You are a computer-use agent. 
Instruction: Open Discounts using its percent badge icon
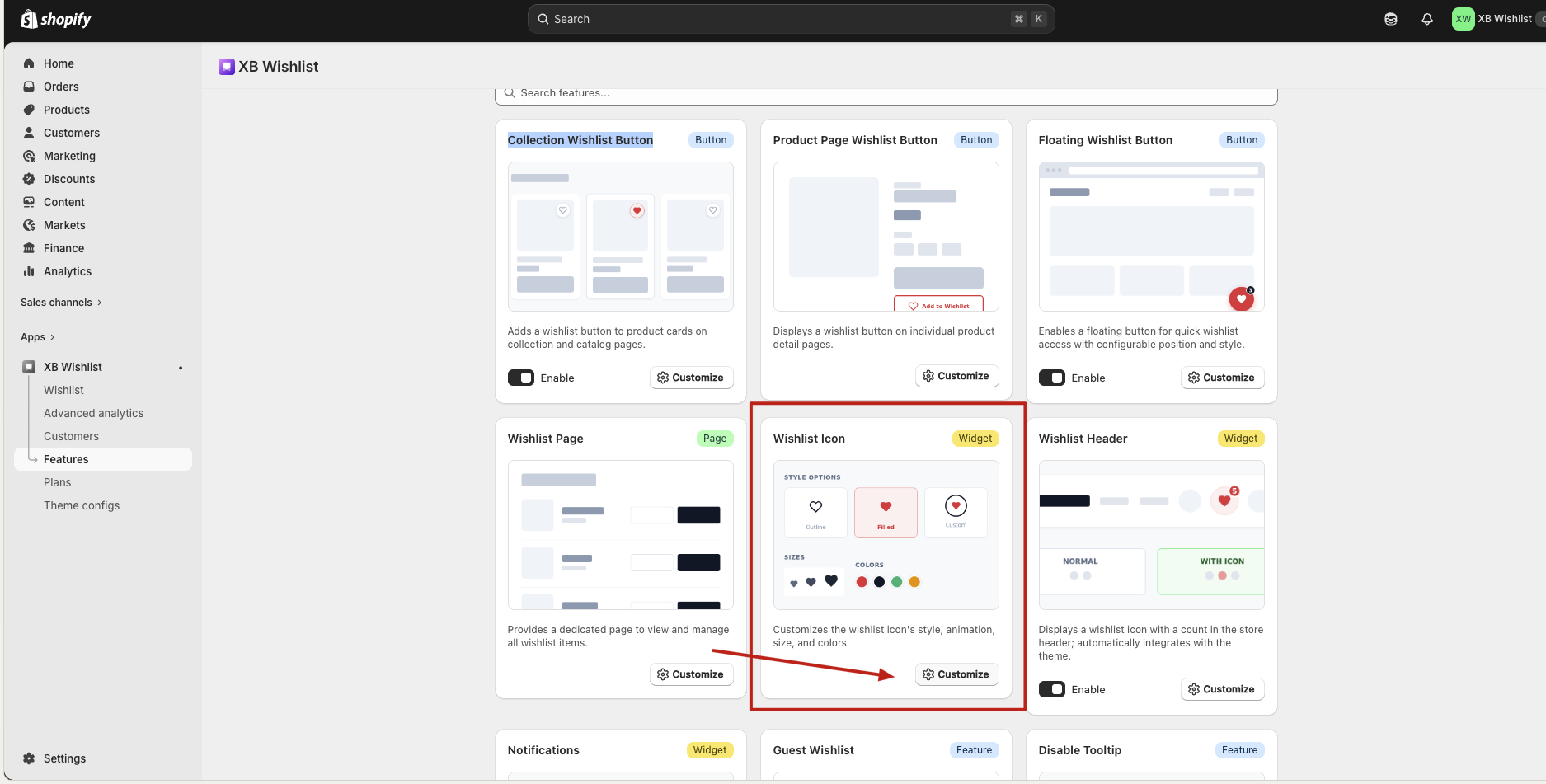click(x=29, y=179)
